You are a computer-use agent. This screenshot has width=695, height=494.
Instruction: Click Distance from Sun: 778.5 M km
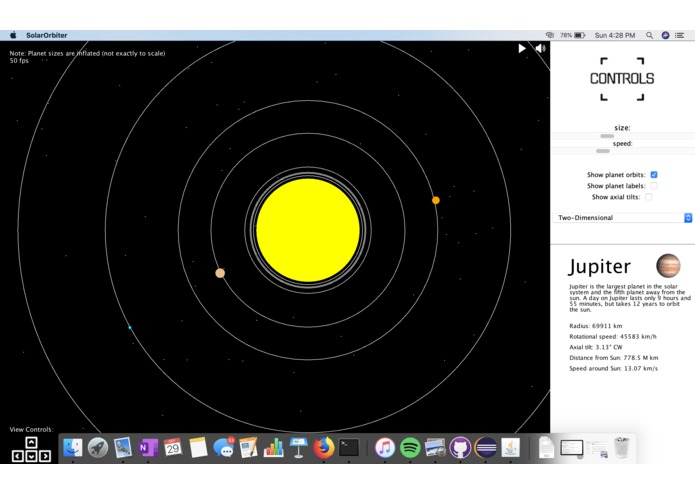pyautogui.click(x=613, y=358)
